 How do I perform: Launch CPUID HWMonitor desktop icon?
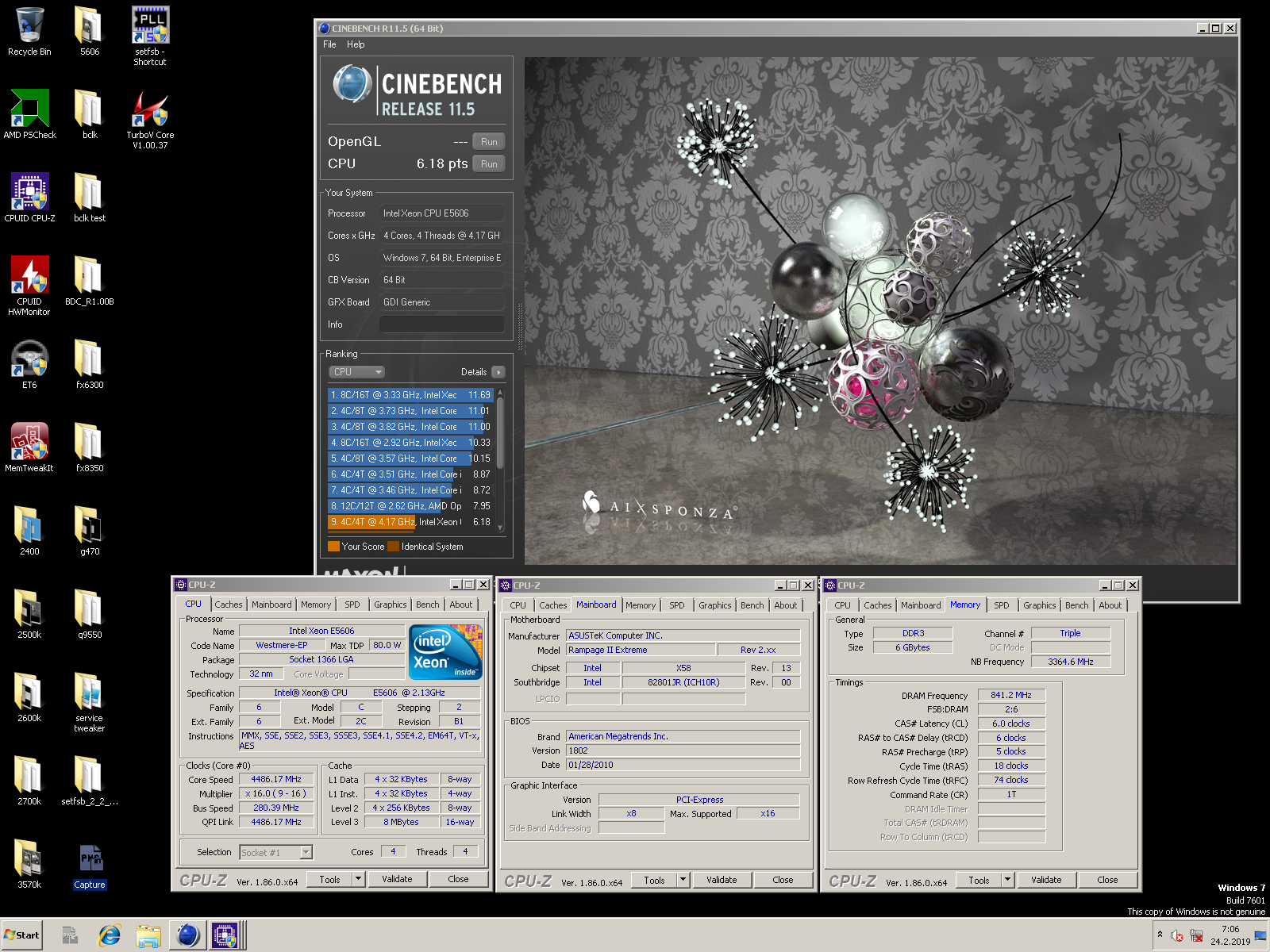pos(29,286)
